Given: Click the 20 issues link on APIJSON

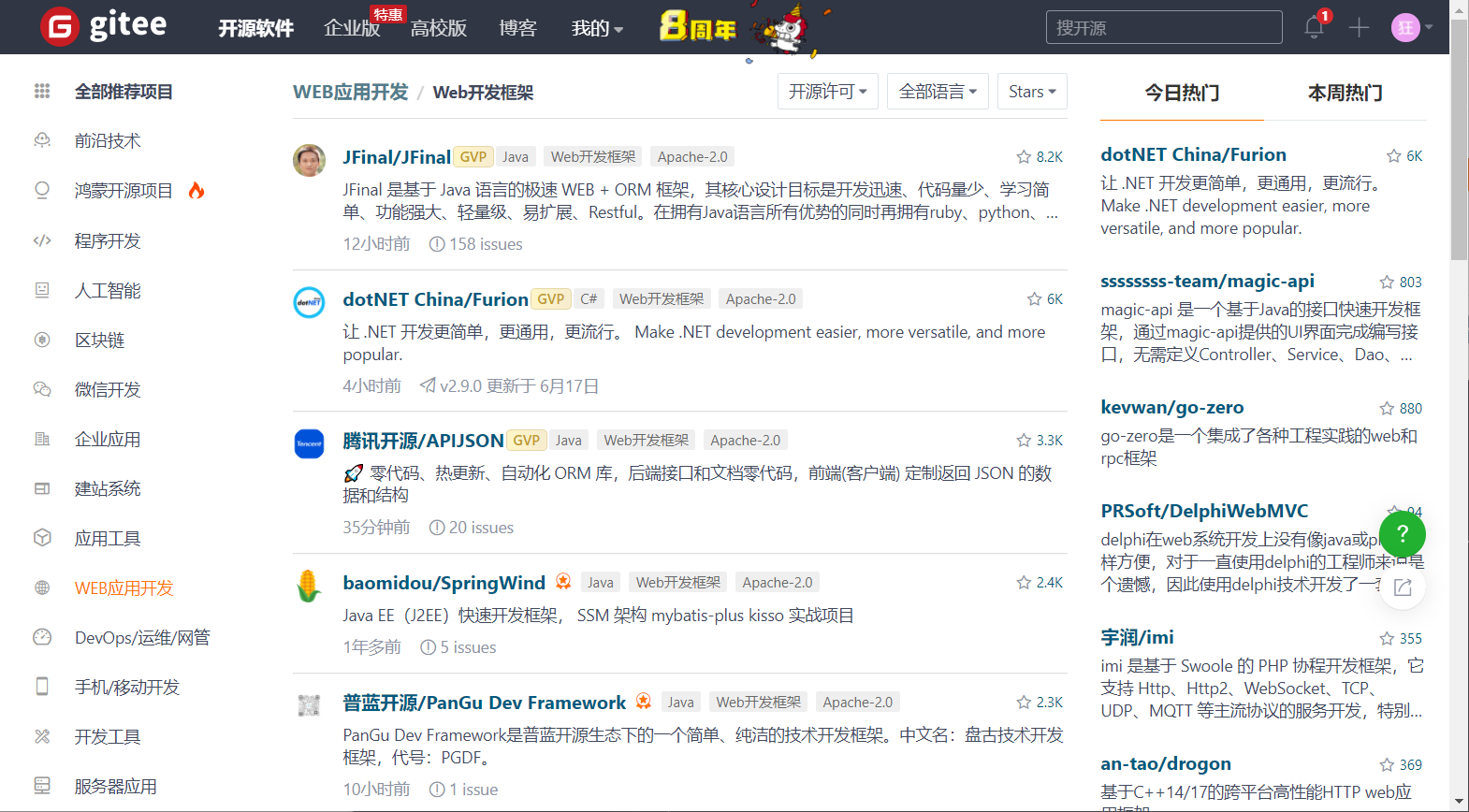Looking at the screenshot, I should coord(471,528).
